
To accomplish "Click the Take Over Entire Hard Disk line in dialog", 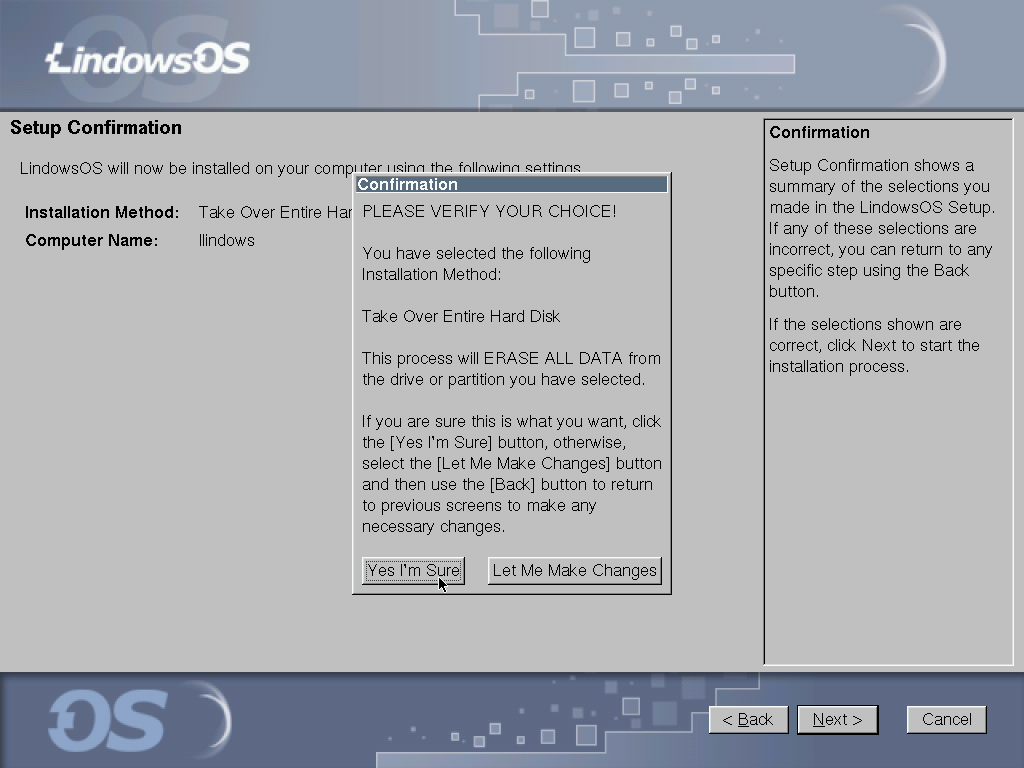I will 461,316.
